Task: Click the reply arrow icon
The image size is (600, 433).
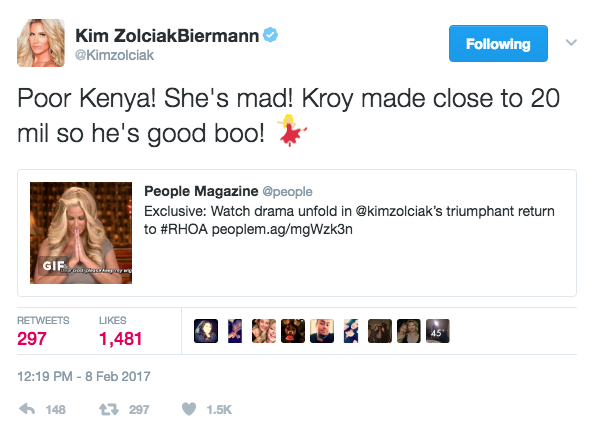Action: point(28,409)
